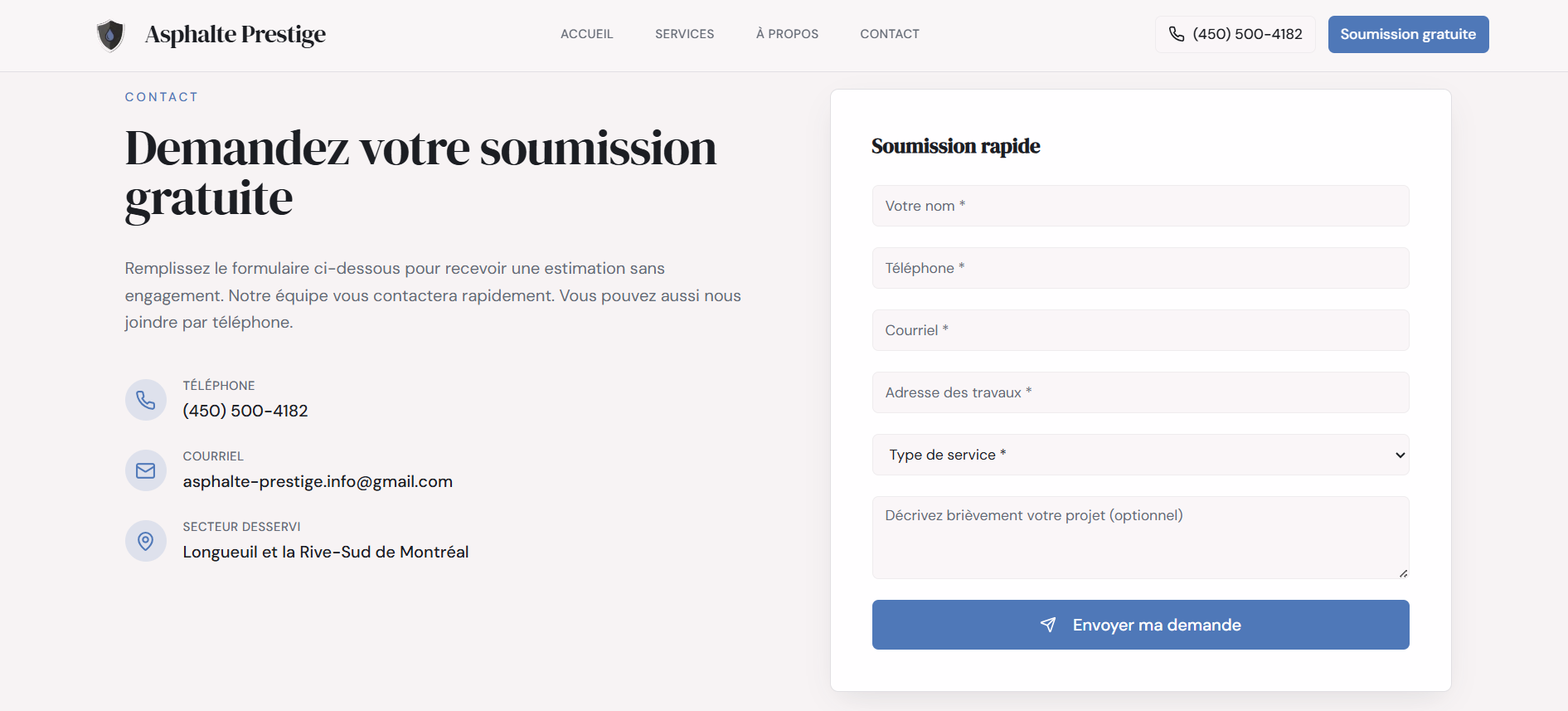Click the dropdown arrow of Type de service
Image resolution: width=1568 pixels, height=711 pixels.
pyautogui.click(x=1400, y=455)
